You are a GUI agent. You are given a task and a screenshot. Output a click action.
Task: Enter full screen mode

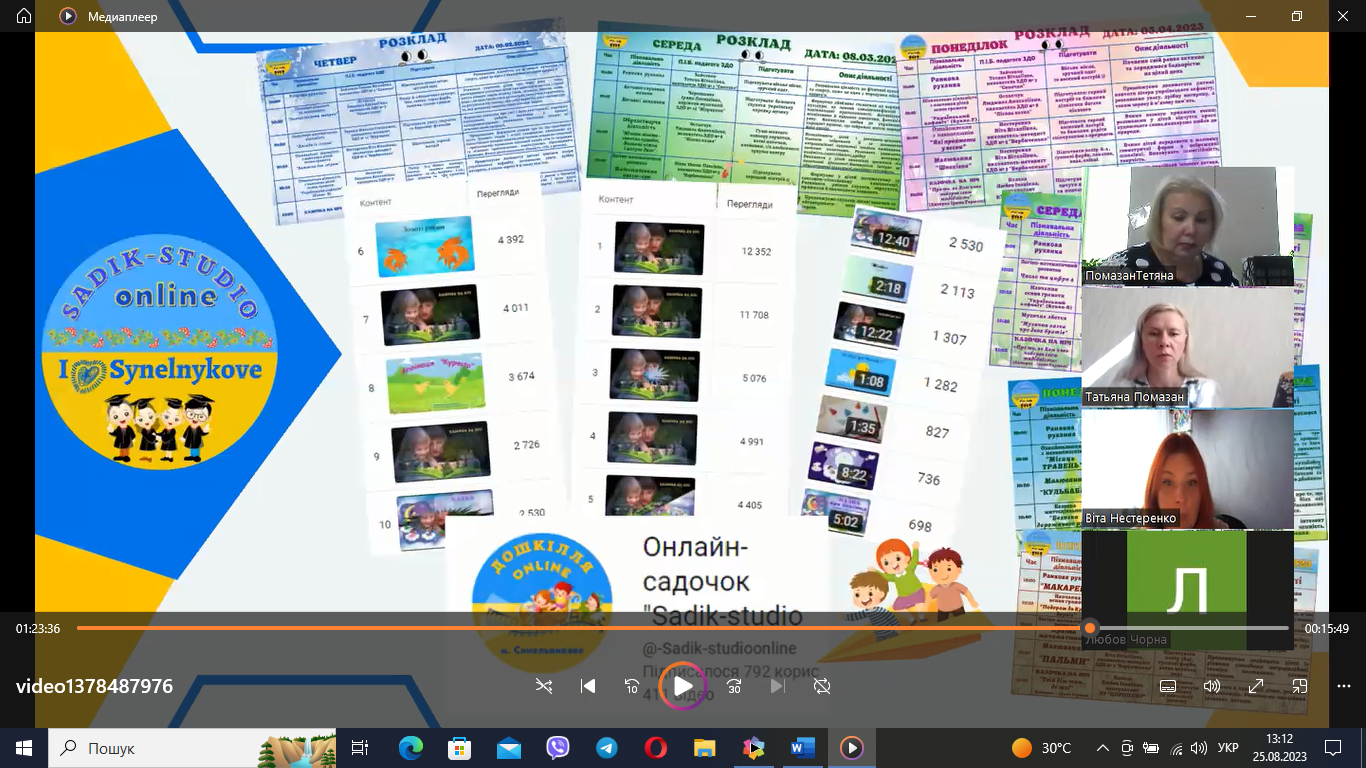pos(1255,686)
